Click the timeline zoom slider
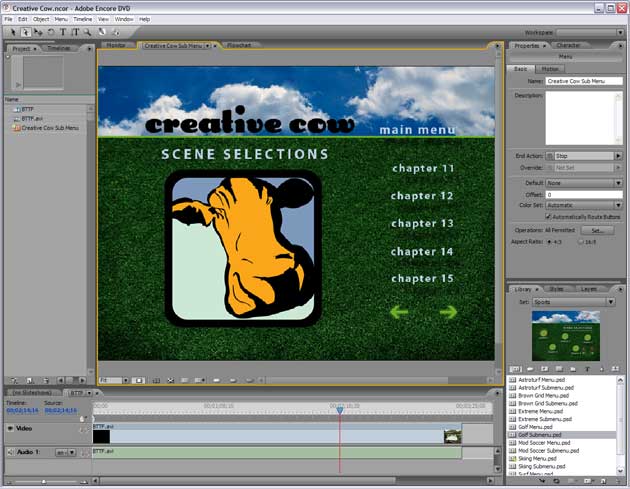Viewport: 630px width, 489px height. (44, 481)
